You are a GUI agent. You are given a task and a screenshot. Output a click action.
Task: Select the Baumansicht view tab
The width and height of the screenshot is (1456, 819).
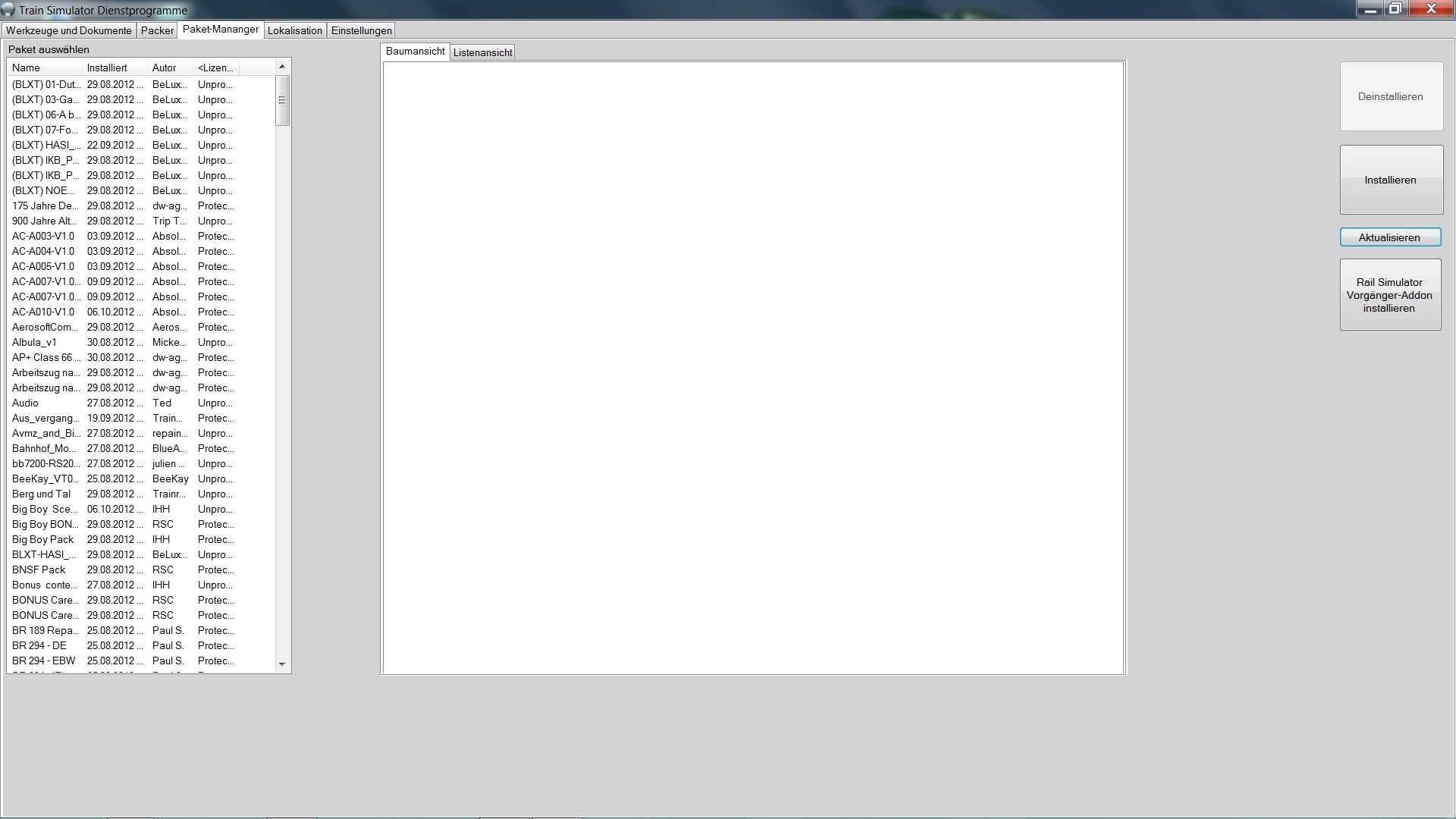tap(415, 52)
